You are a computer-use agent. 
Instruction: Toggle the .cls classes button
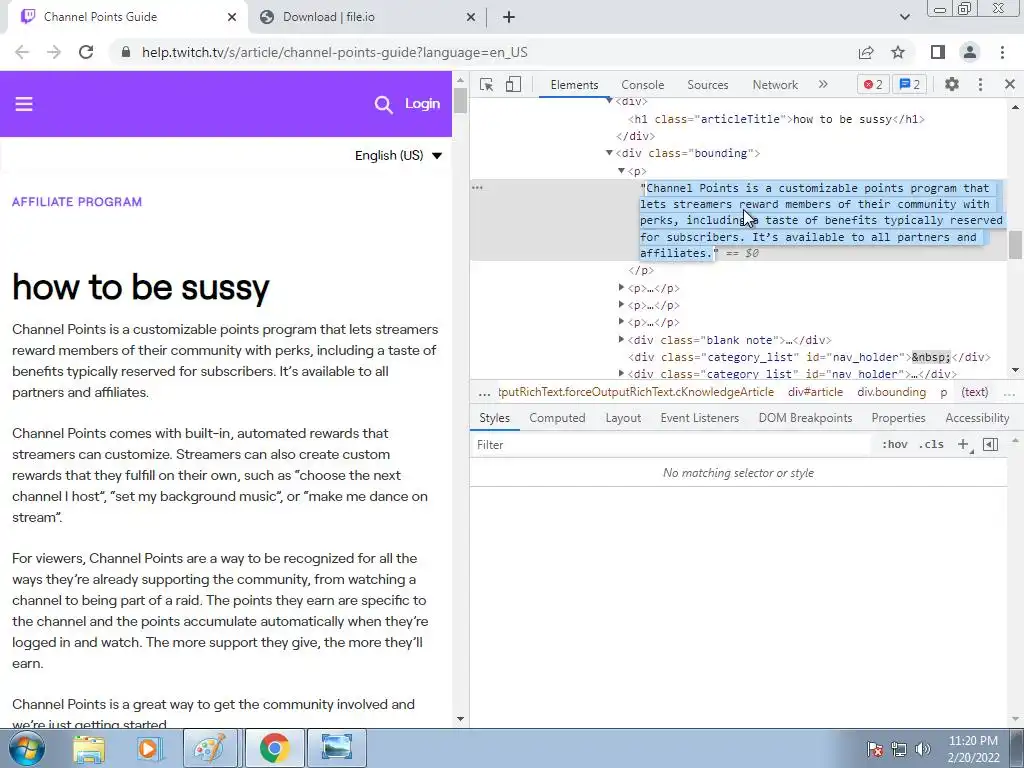coord(931,445)
